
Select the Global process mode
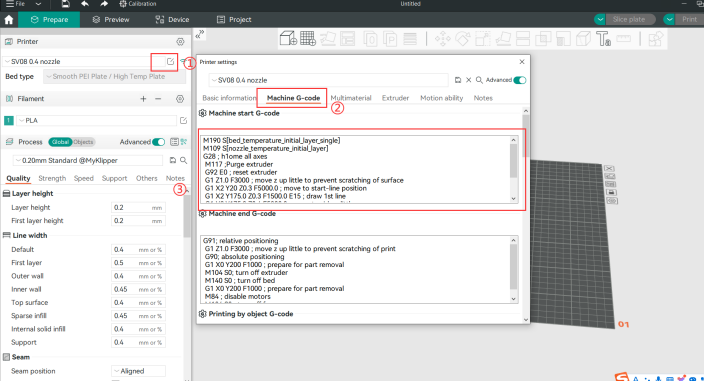click(x=60, y=142)
